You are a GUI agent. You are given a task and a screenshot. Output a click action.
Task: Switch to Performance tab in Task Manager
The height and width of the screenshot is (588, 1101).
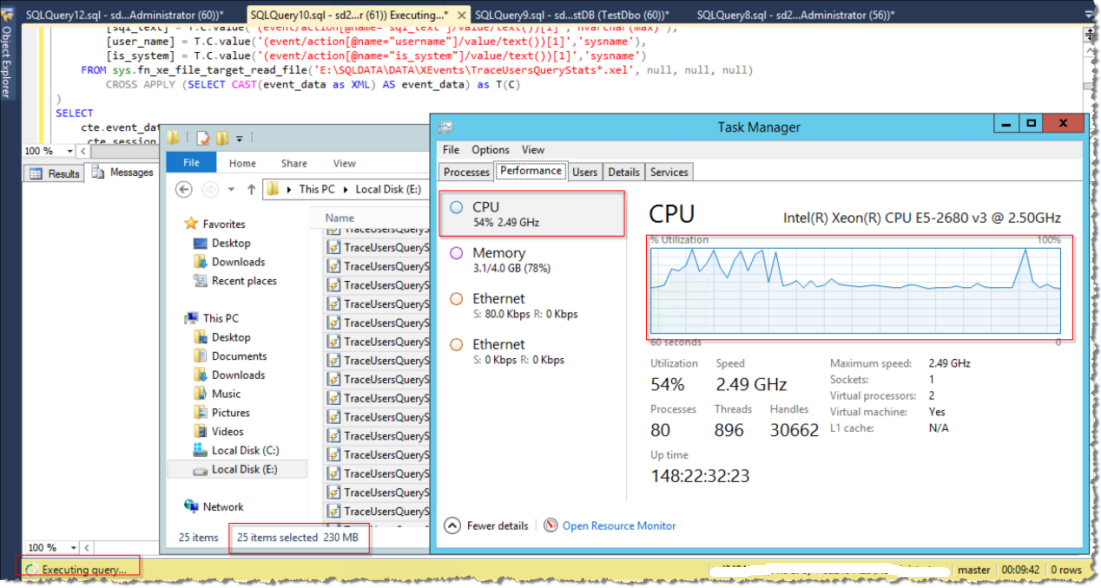(531, 171)
